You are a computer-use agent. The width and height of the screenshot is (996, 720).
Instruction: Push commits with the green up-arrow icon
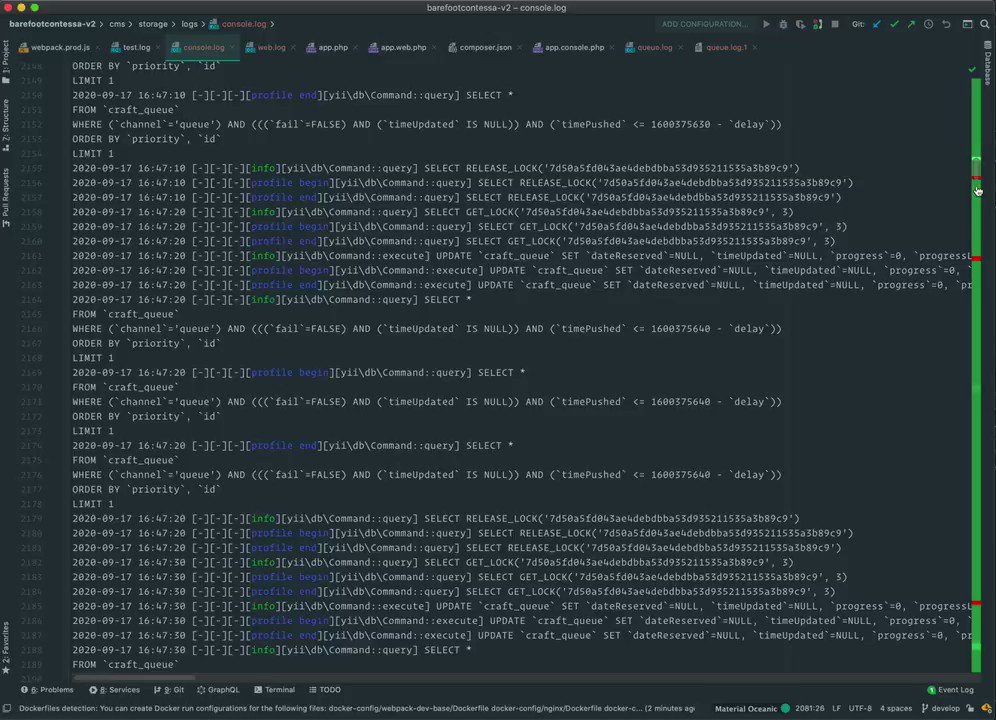(911, 24)
